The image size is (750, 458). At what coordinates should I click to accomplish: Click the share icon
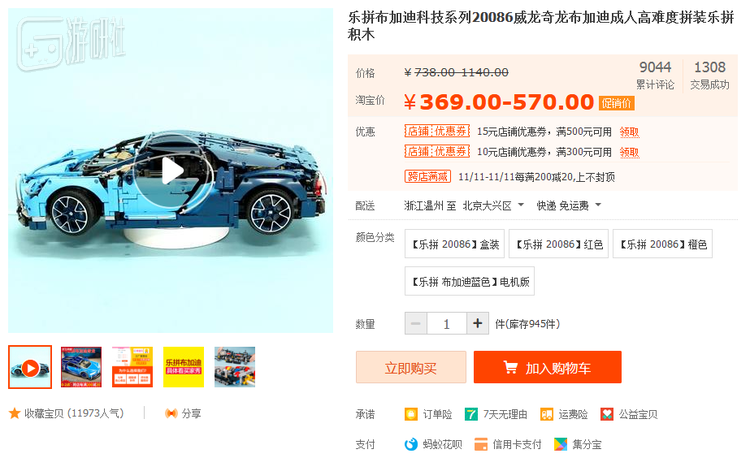click(171, 413)
